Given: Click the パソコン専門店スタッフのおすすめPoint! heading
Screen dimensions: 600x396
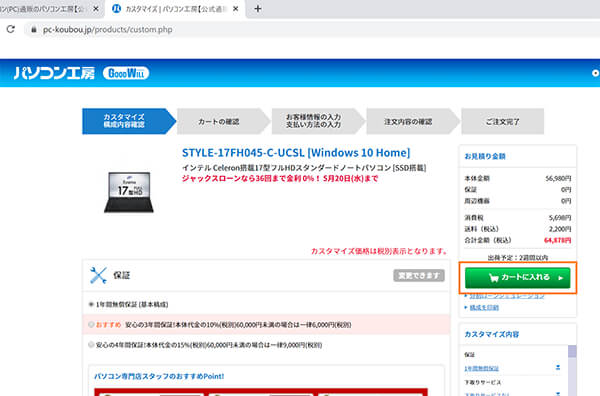Looking at the screenshot, I should [159, 376].
